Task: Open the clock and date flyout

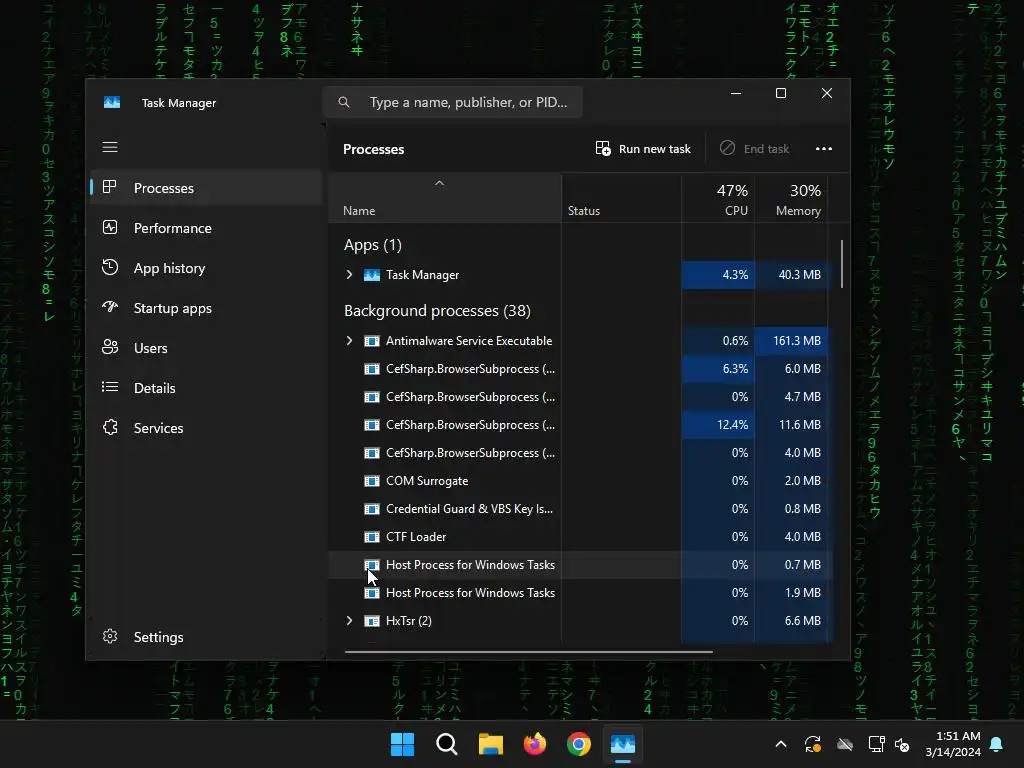Action: [953, 744]
